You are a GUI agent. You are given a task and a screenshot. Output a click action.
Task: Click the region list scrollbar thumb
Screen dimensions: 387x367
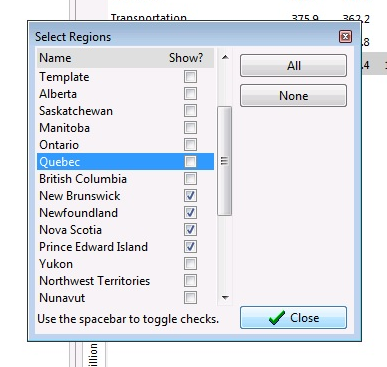pyautogui.click(x=224, y=161)
